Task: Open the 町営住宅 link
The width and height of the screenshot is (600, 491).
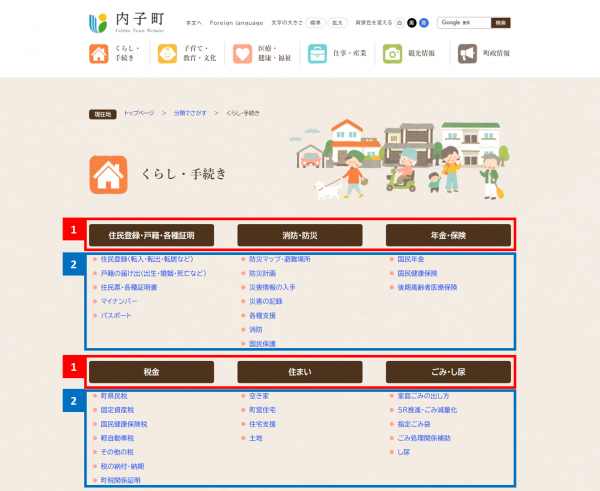Action: (262, 410)
